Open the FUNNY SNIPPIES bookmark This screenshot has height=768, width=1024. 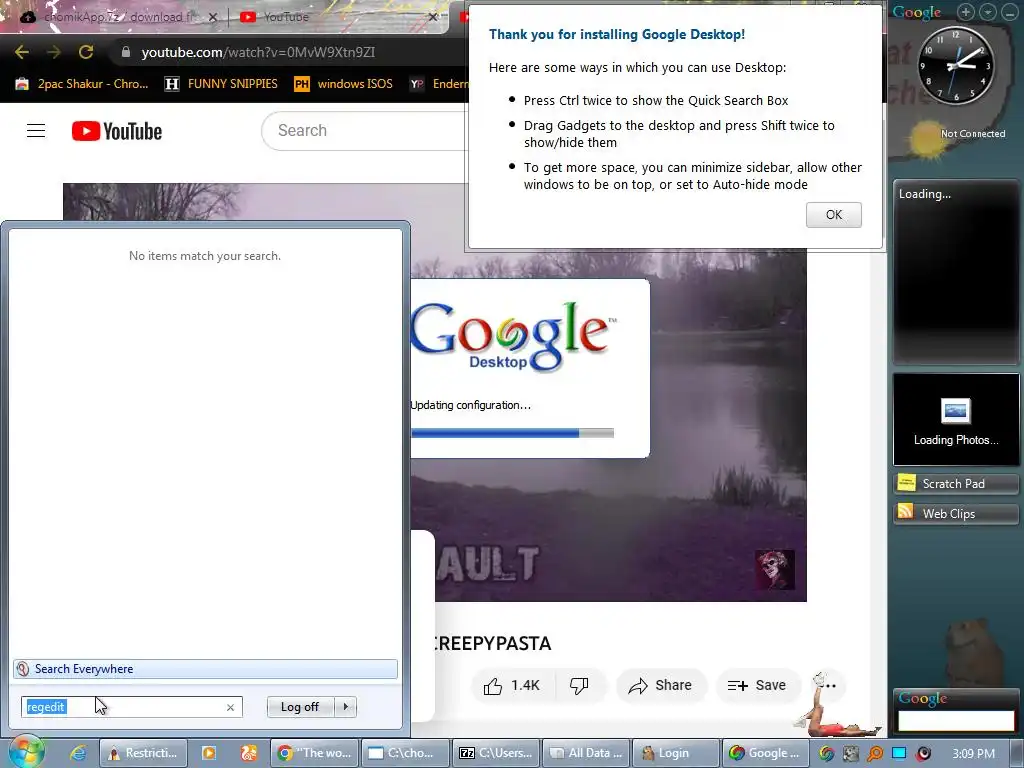click(221, 84)
